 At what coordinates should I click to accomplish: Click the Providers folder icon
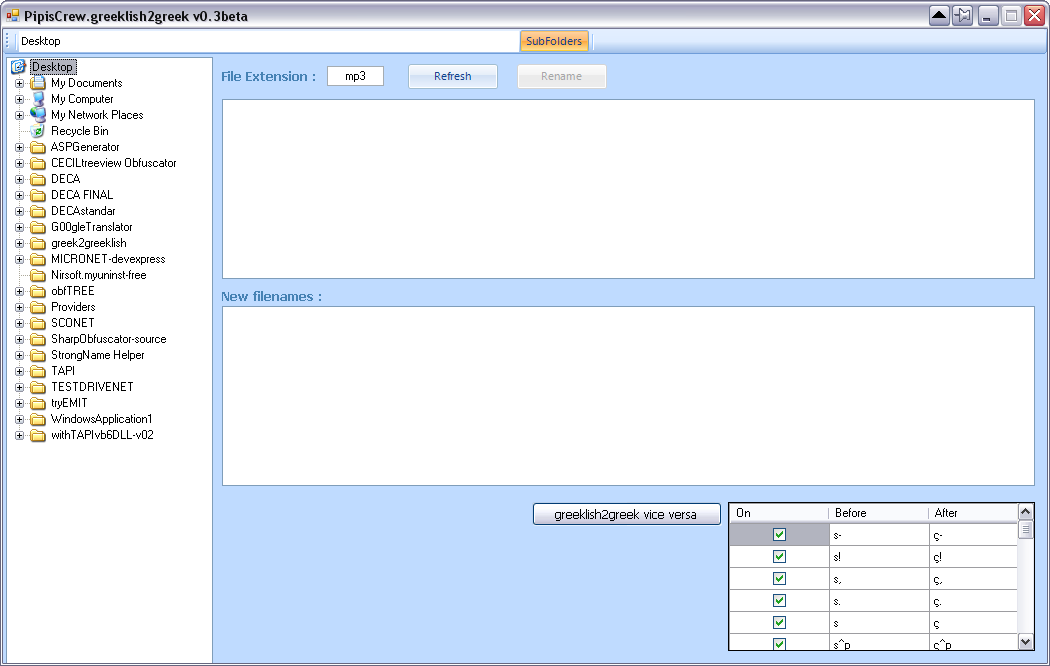(x=38, y=307)
